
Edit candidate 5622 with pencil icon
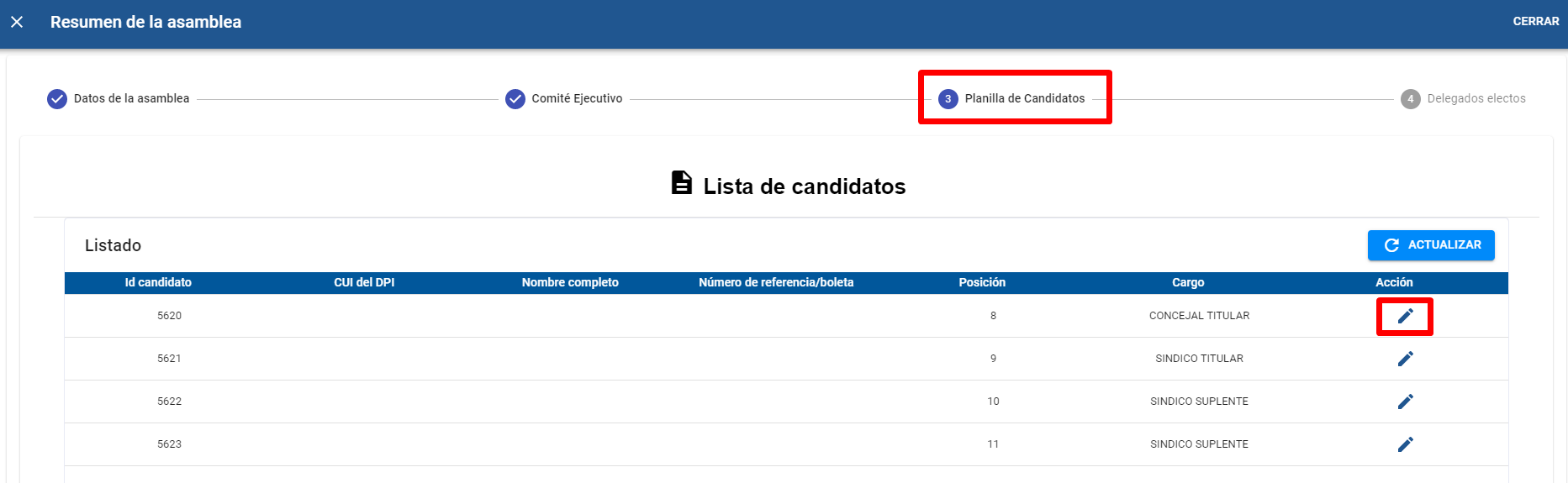(x=1405, y=402)
